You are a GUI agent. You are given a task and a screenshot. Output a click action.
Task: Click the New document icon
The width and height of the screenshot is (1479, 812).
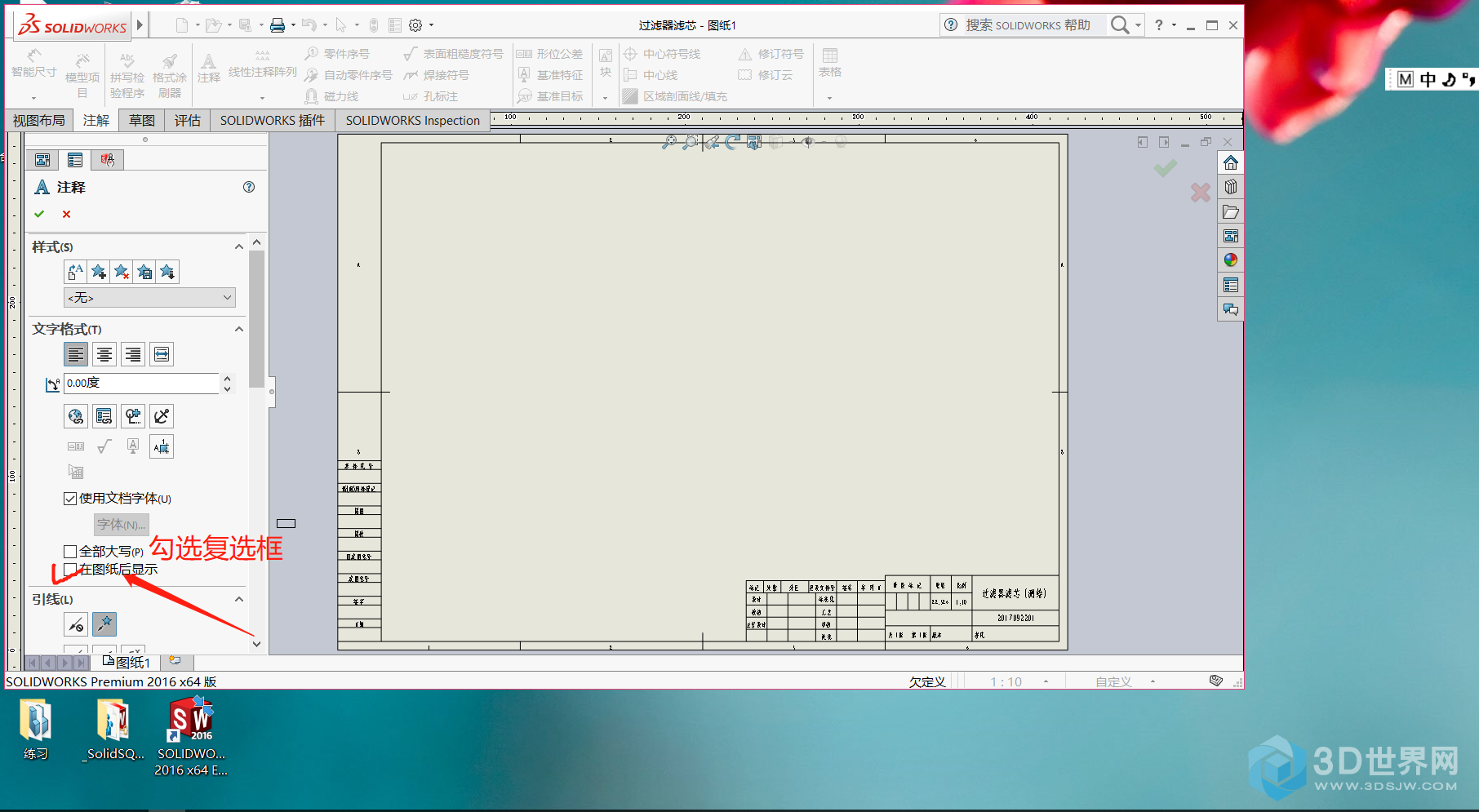(x=182, y=25)
